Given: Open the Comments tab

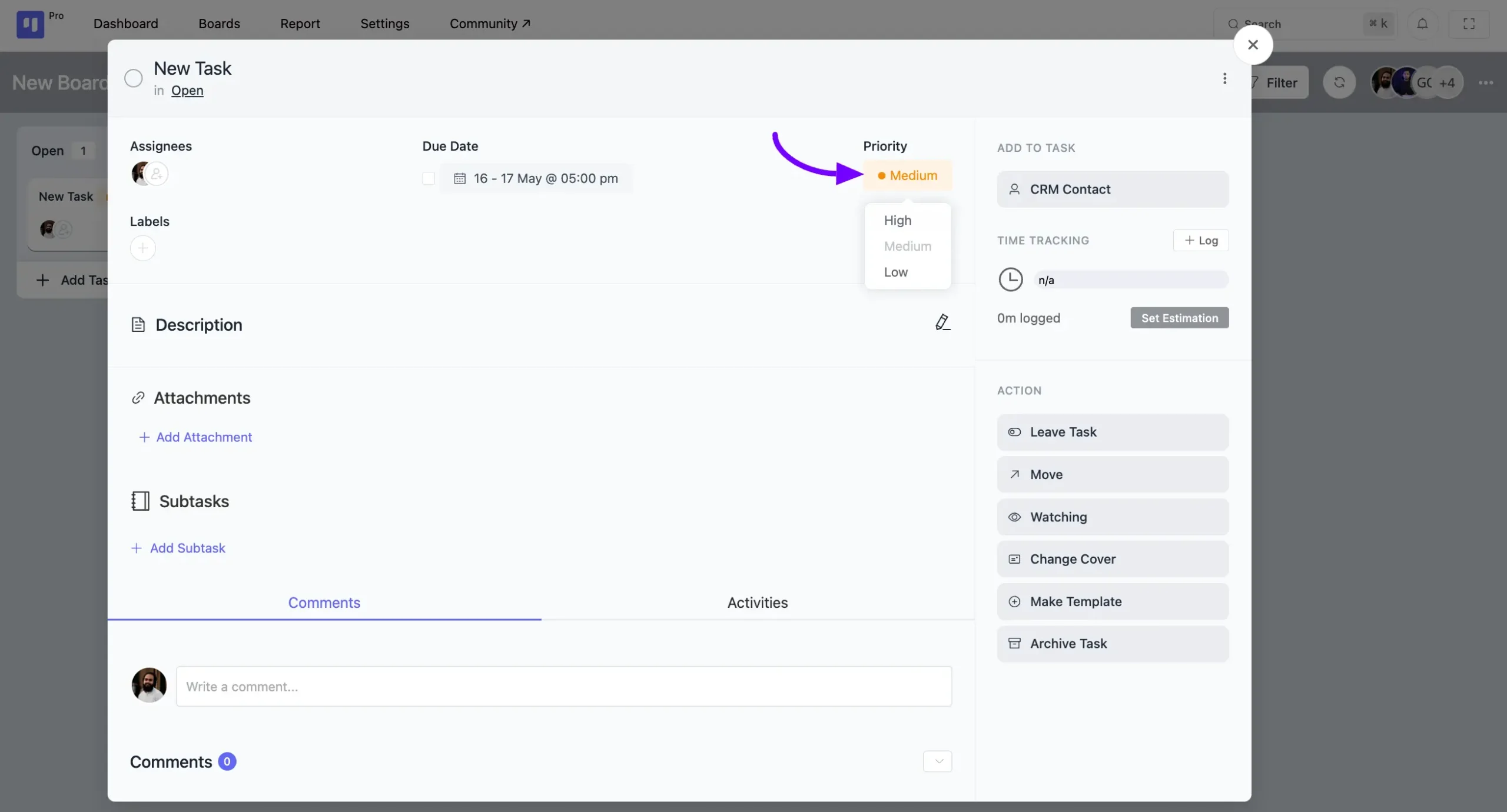Looking at the screenshot, I should (x=324, y=602).
